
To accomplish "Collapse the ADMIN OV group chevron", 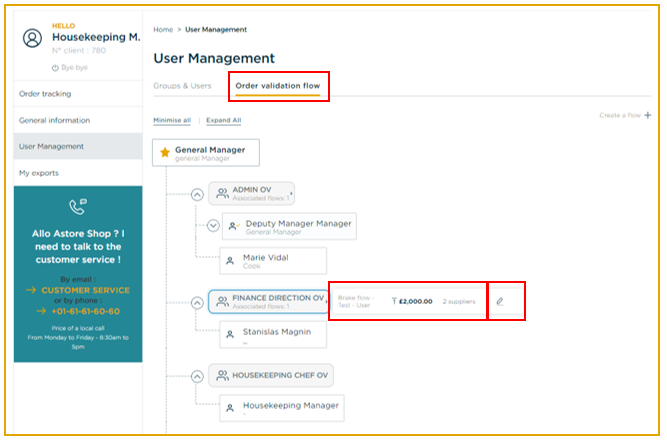I will [197, 194].
